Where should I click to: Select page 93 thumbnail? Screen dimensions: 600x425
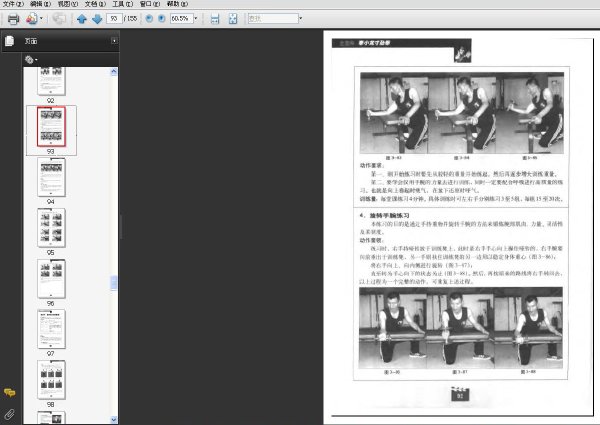[x=51, y=127]
